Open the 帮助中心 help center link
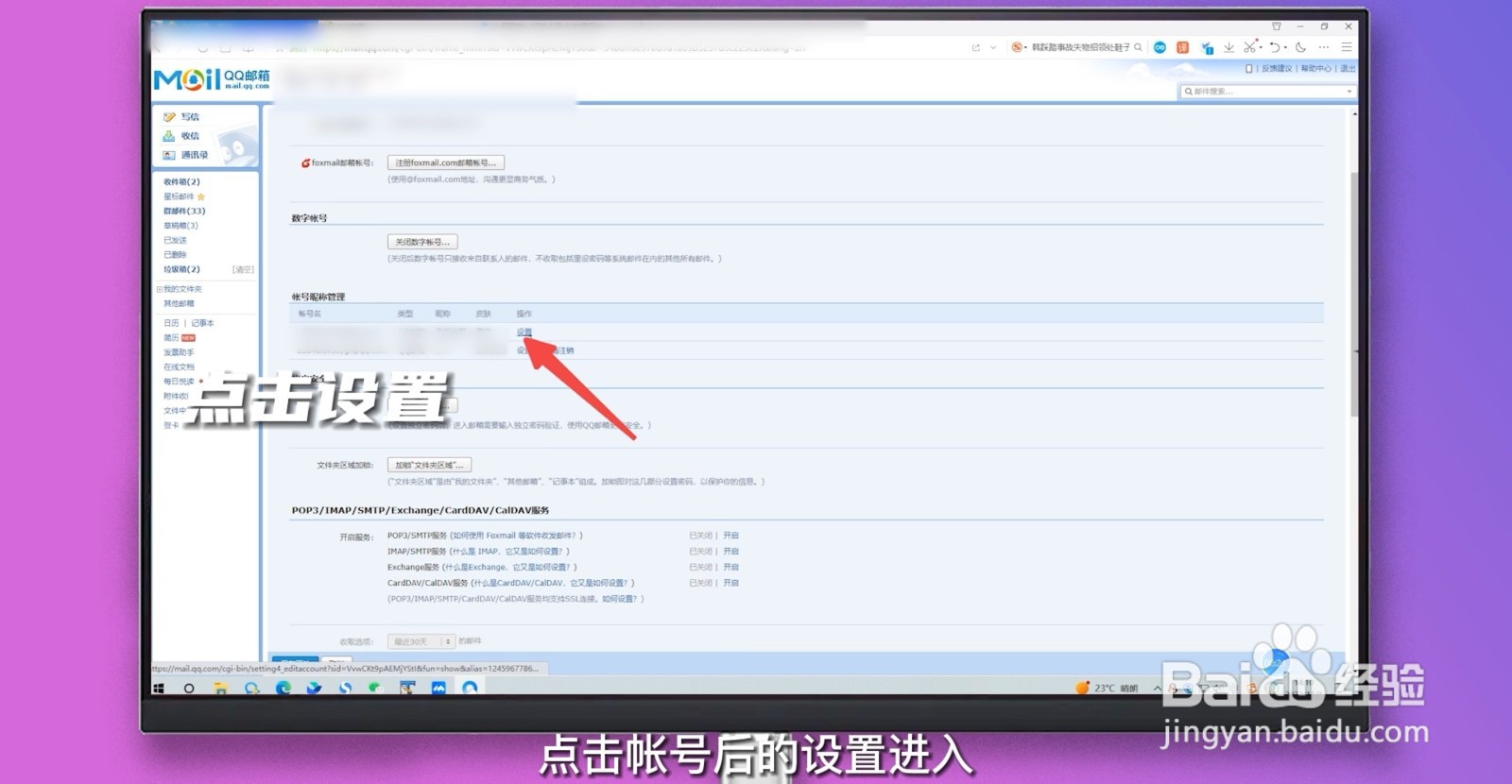Screen dimensions: 1512x784 [x=1315, y=69]
